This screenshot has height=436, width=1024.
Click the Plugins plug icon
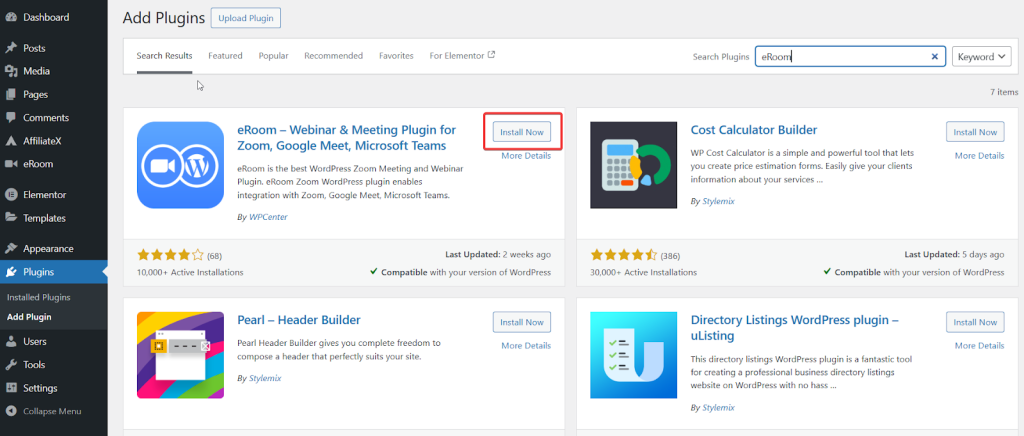click(x=10, y=272)
